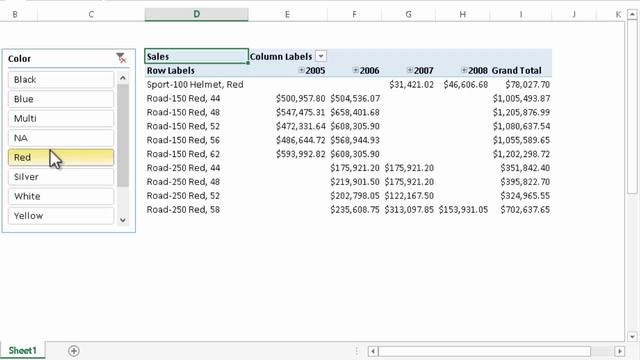Click the Color slicer title
The image size is (640, 360).
pyautogui.click(x=20, y=59)
